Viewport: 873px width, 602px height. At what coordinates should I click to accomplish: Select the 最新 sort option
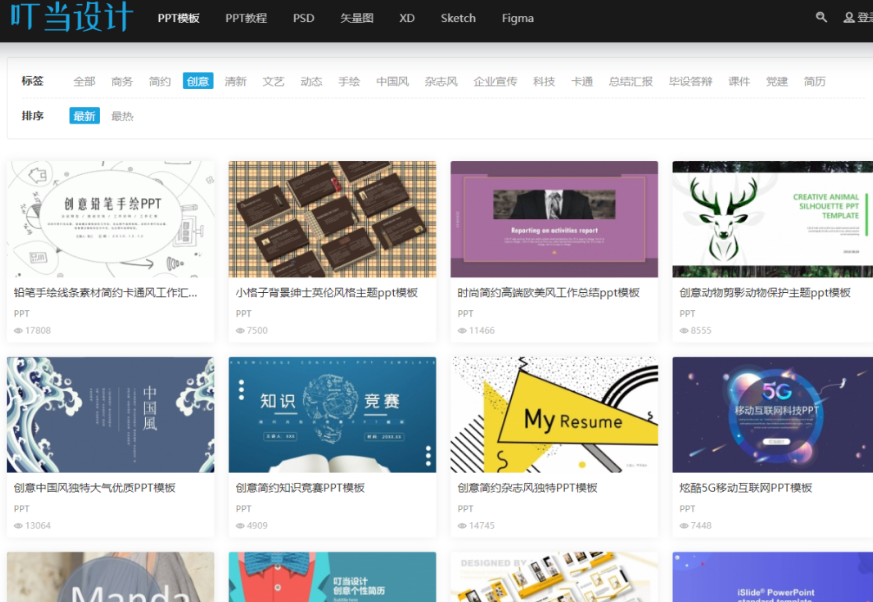click(x=84, y=116)
